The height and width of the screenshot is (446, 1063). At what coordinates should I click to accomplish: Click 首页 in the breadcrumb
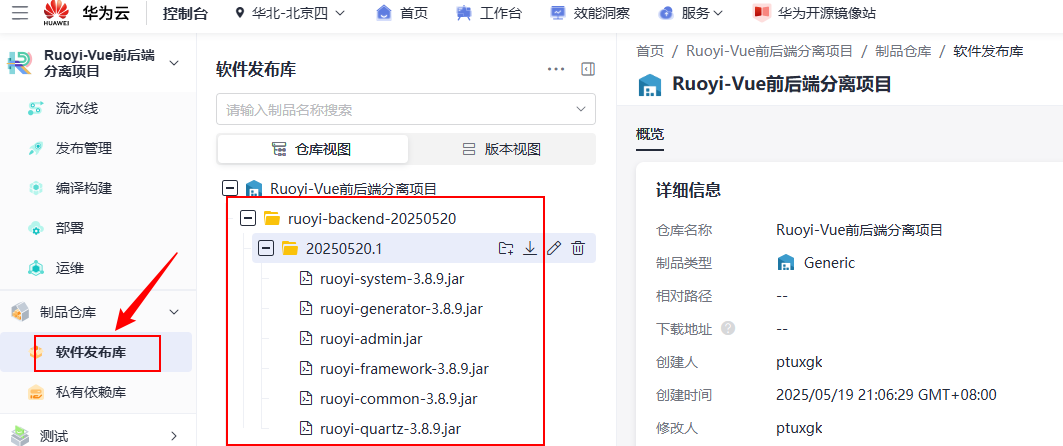[x=650, y=51]
